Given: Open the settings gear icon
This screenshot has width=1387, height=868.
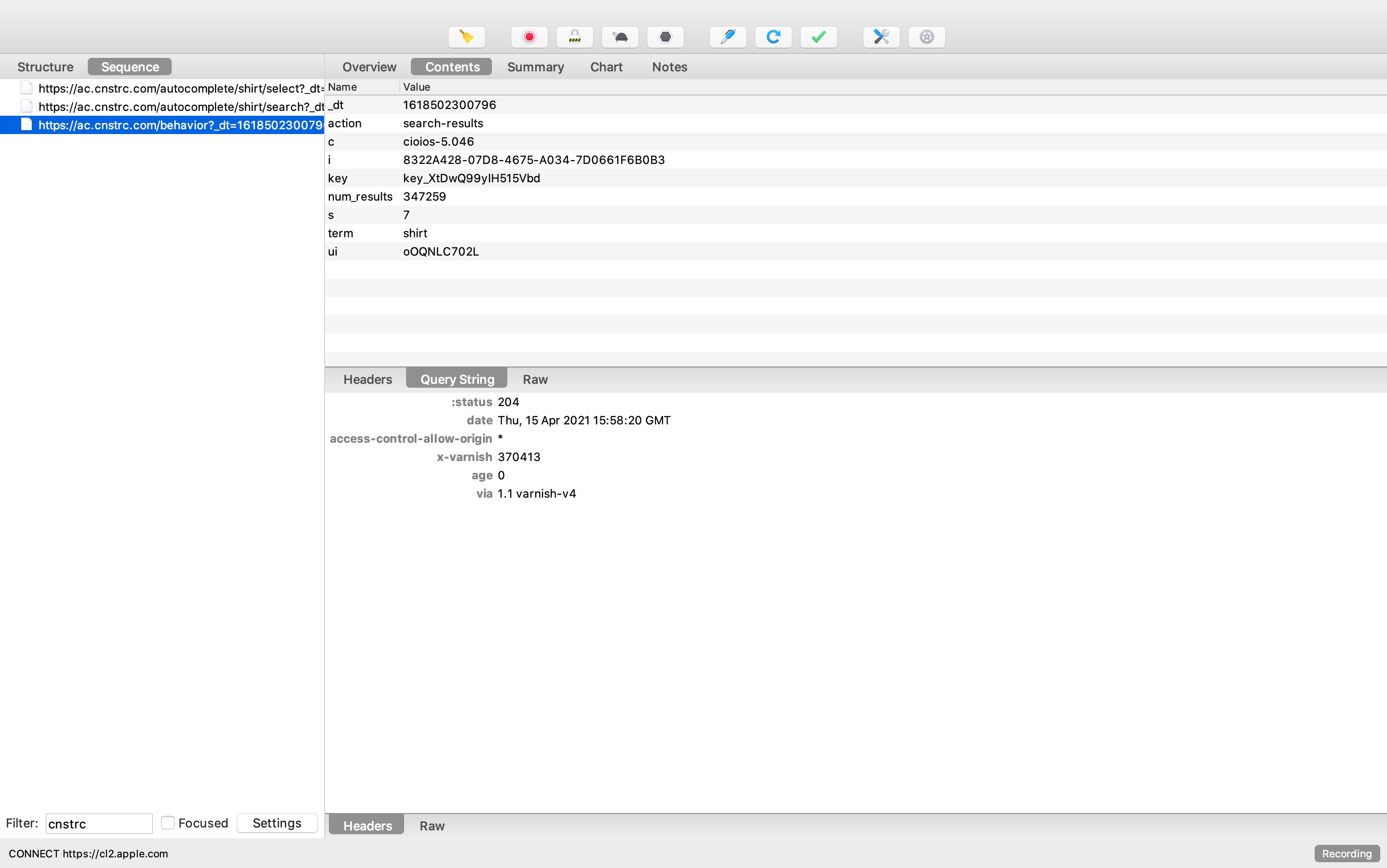Looking at the screenshot, I should (x=926, y=37).
